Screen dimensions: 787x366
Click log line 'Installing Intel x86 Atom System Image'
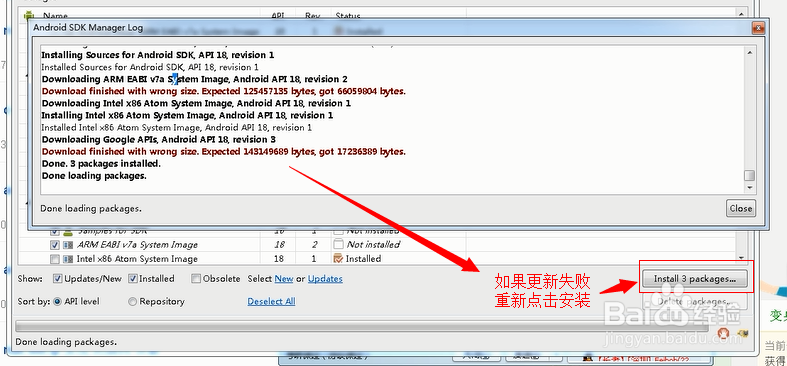[187, 115]
